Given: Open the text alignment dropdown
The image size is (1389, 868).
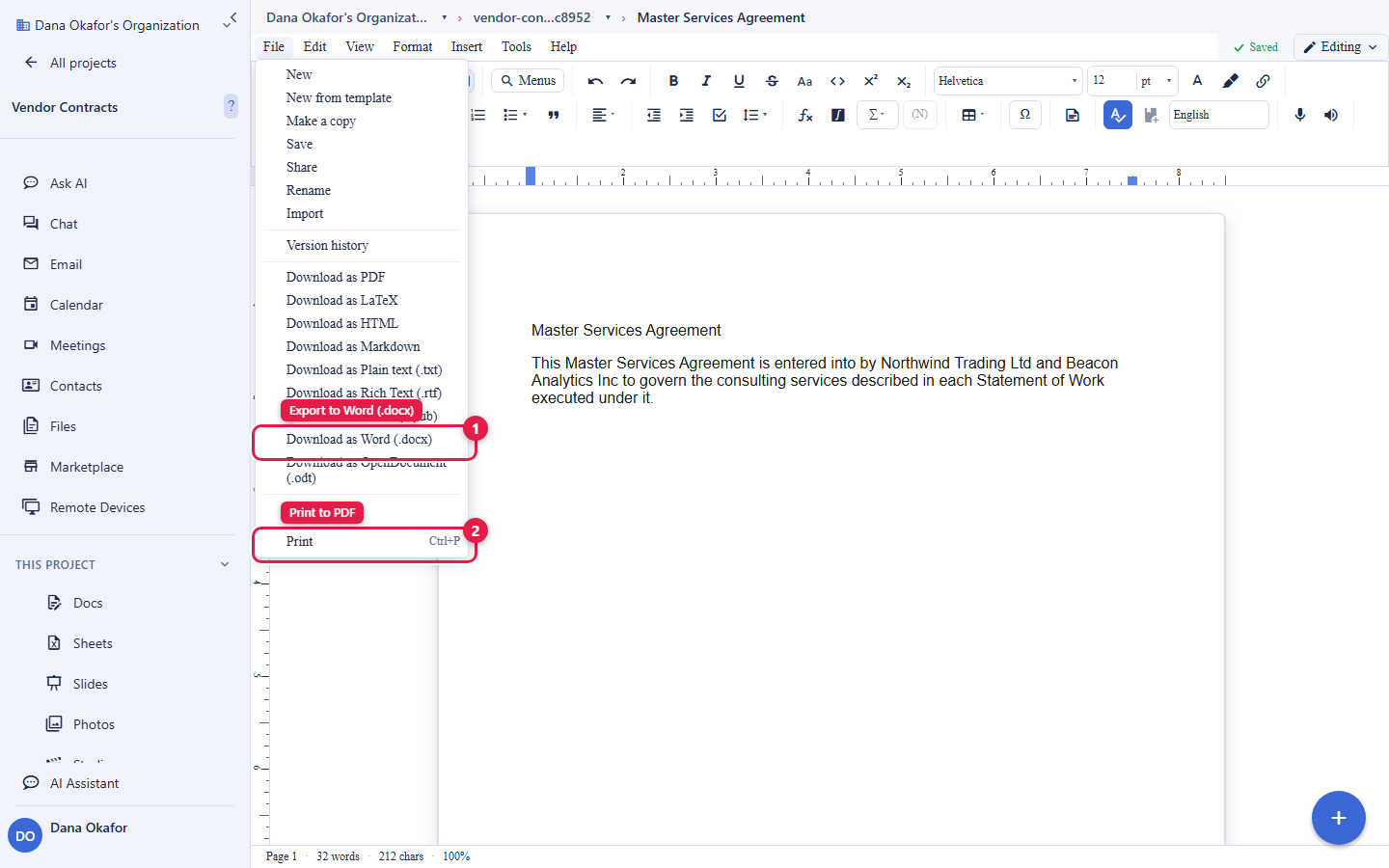Looking at the screenshot, I should 603,115.
